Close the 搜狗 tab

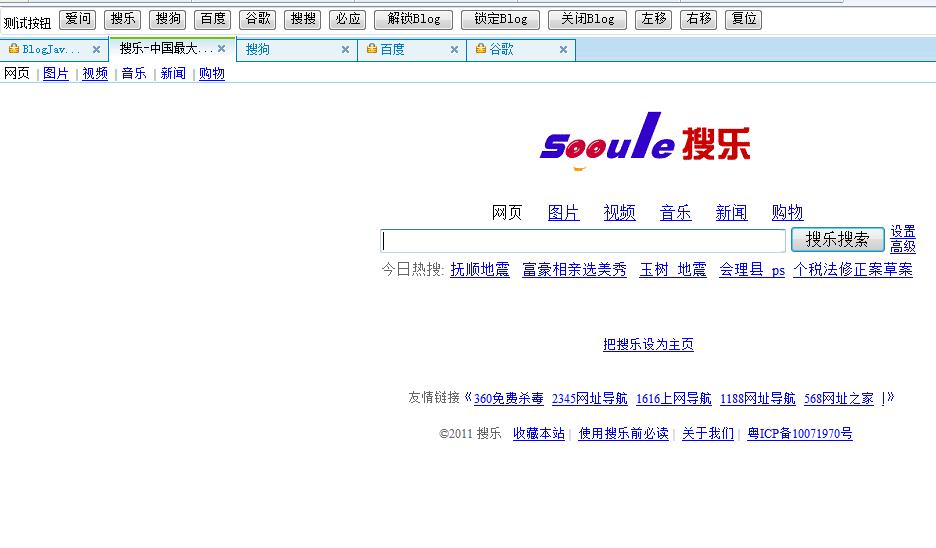click(x=345, y=50)
